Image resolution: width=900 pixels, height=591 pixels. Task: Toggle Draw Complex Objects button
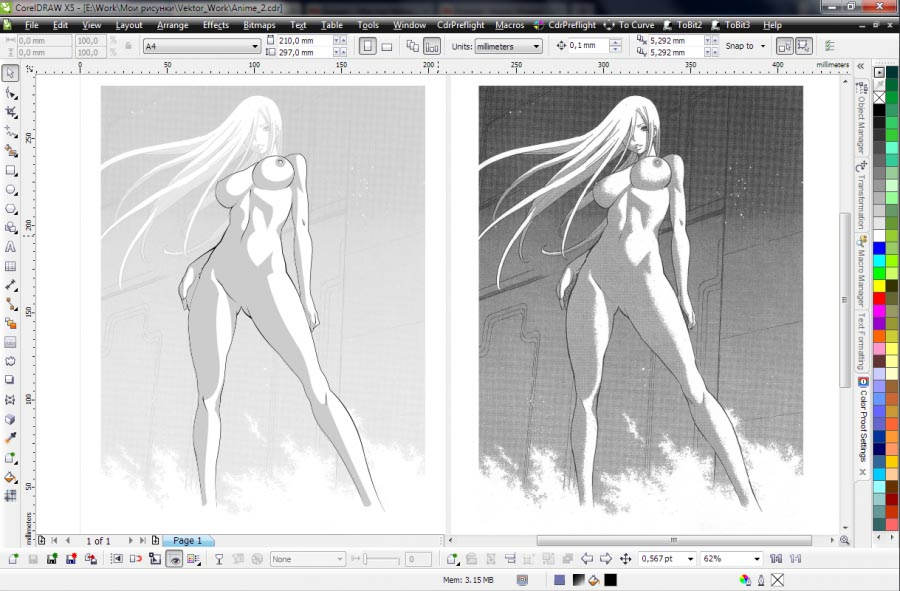point(784,46)
